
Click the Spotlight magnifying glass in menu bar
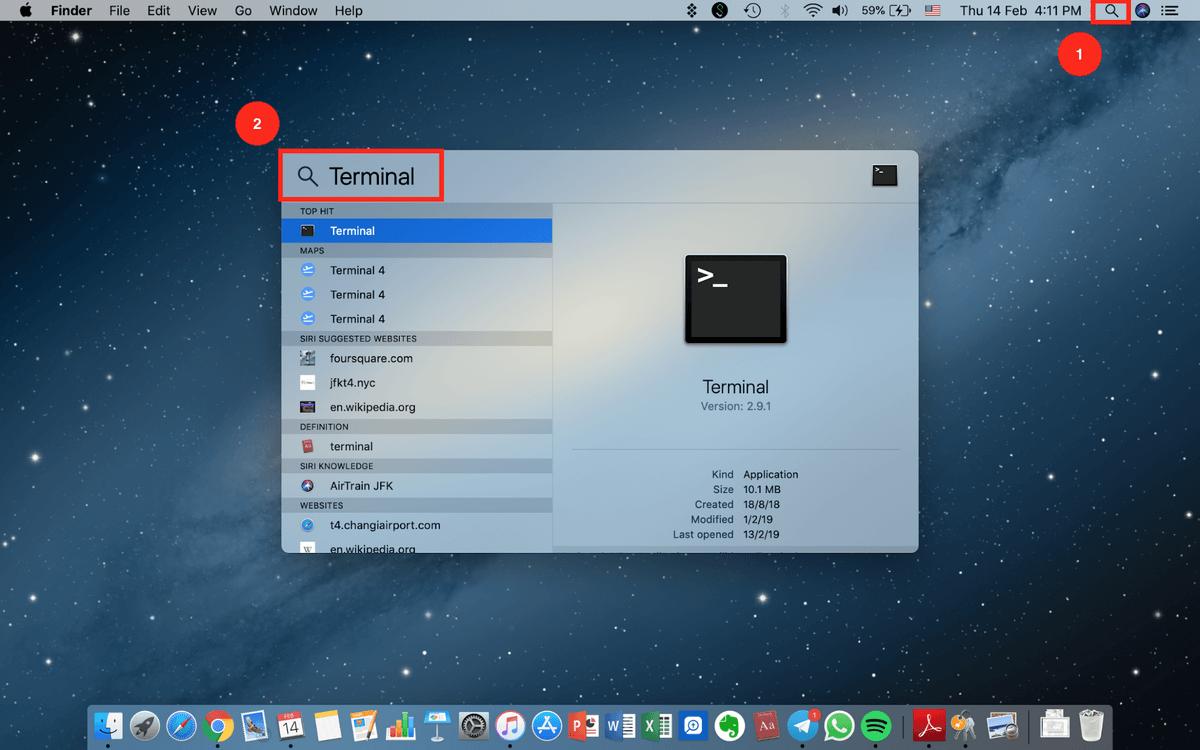(1111, 11)
